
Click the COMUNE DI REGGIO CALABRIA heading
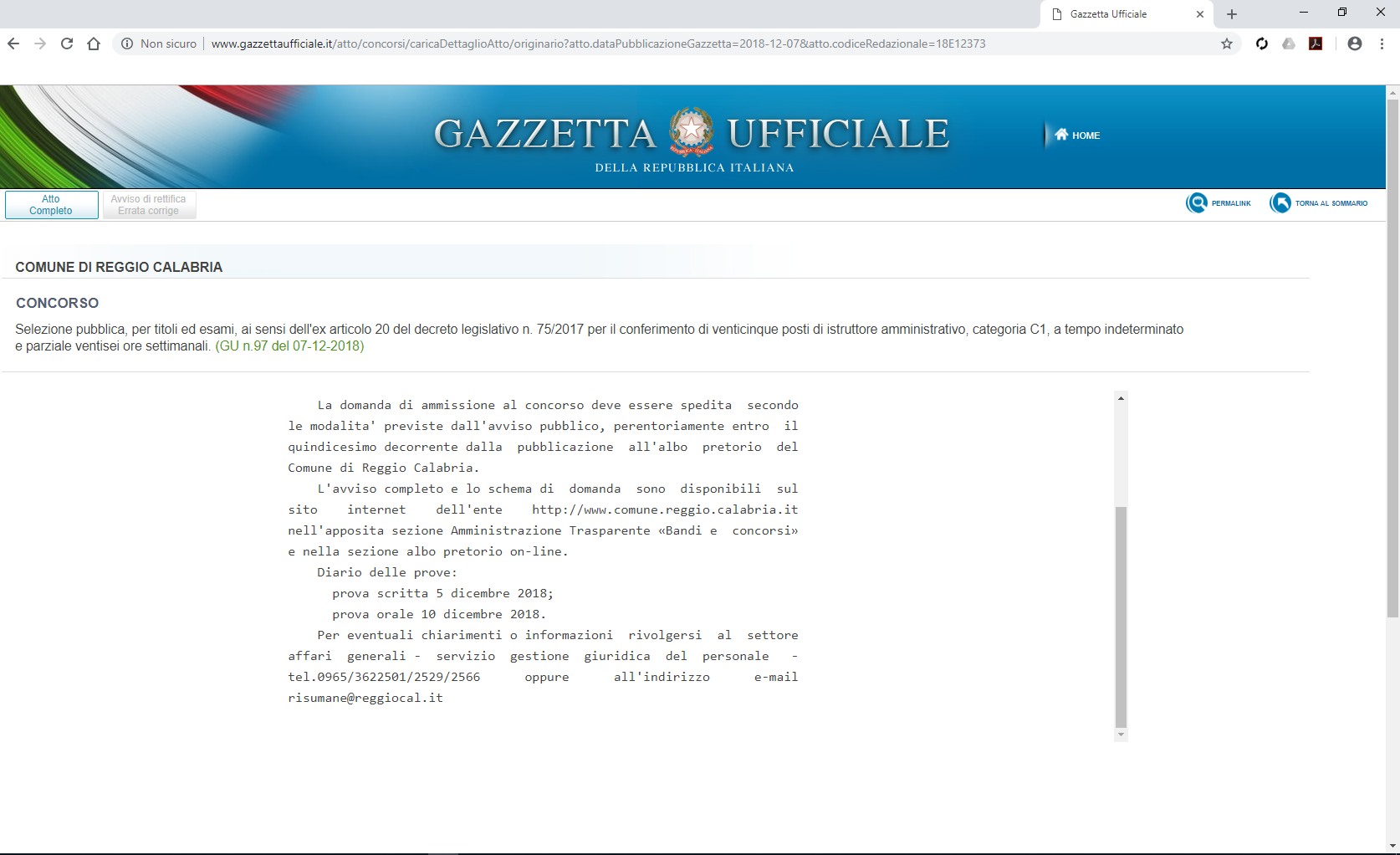pyautogui.click(x=119, y=267)
